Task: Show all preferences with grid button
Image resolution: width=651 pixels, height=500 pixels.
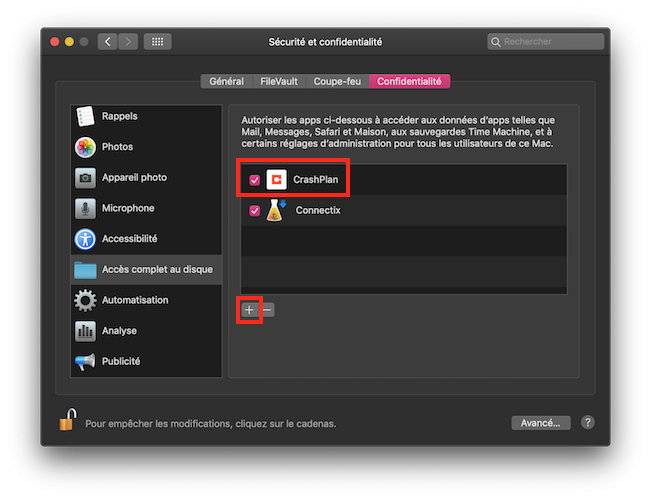Action: tap(156, 42)
